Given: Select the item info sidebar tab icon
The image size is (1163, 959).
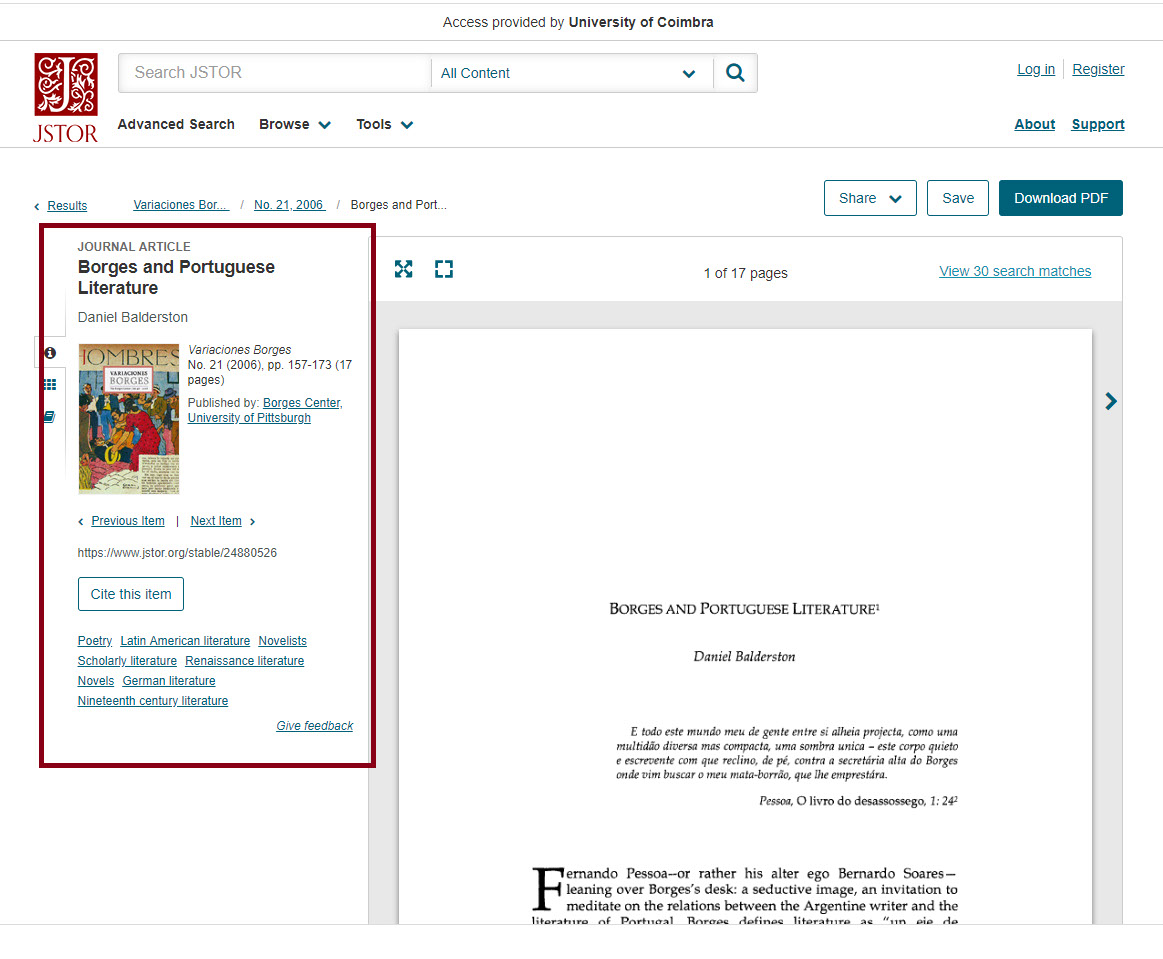Looking at the screenshot, I should click(50, 353).
